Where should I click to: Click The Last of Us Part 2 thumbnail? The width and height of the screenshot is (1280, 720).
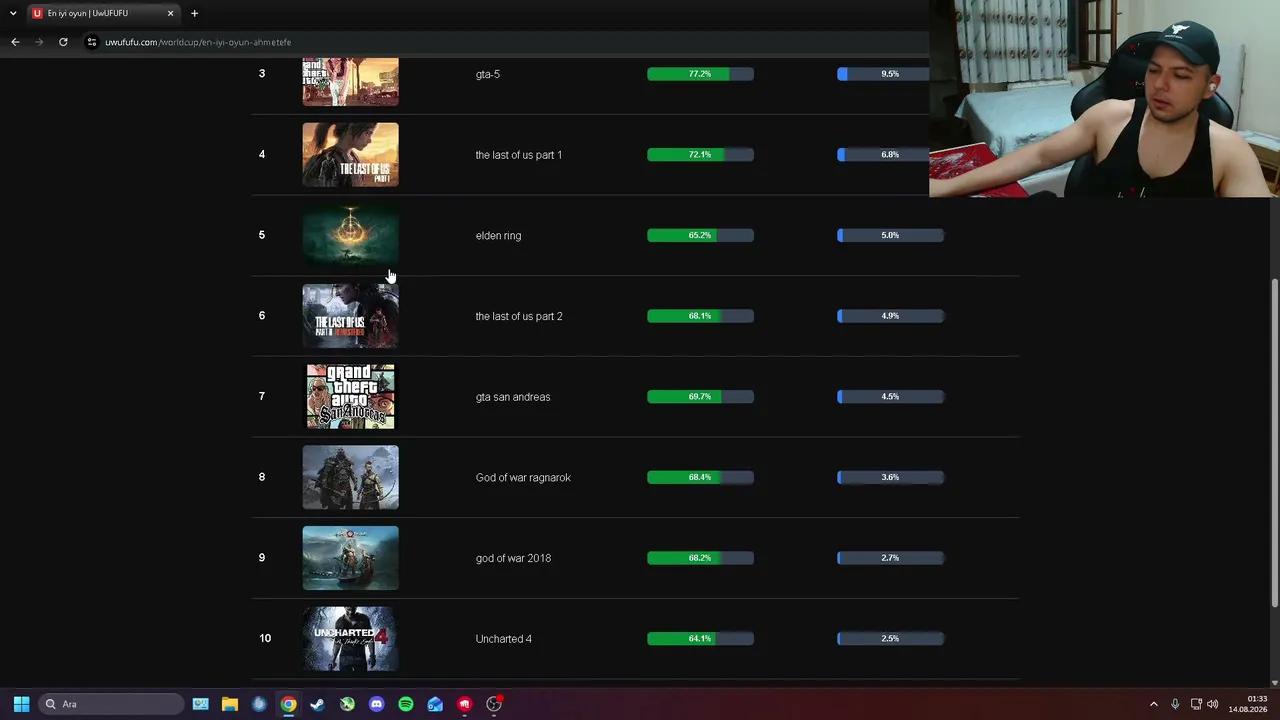(350, 316)
